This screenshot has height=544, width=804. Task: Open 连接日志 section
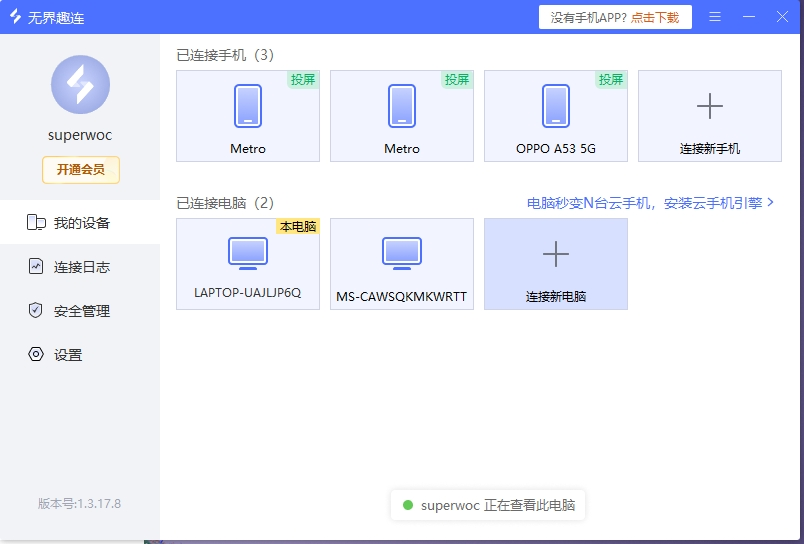pos(80,267)
